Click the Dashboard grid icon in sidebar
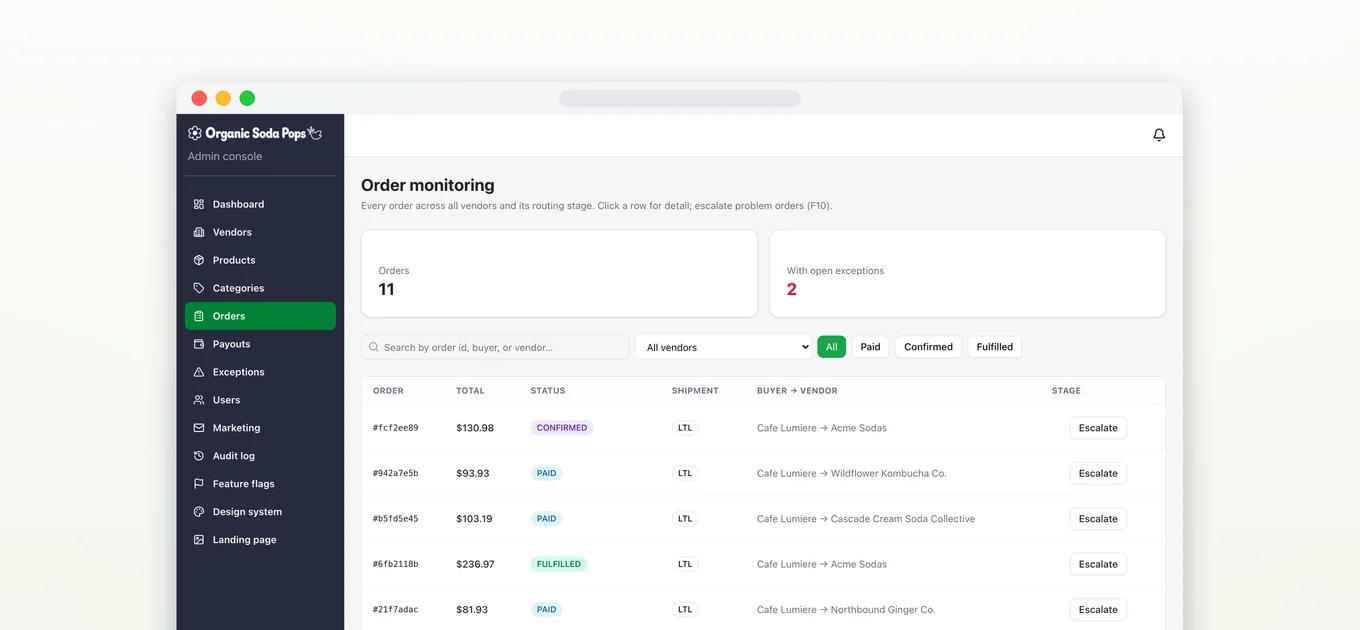The width and height of the screenshot is (1360, 630). tap(199, 204)
